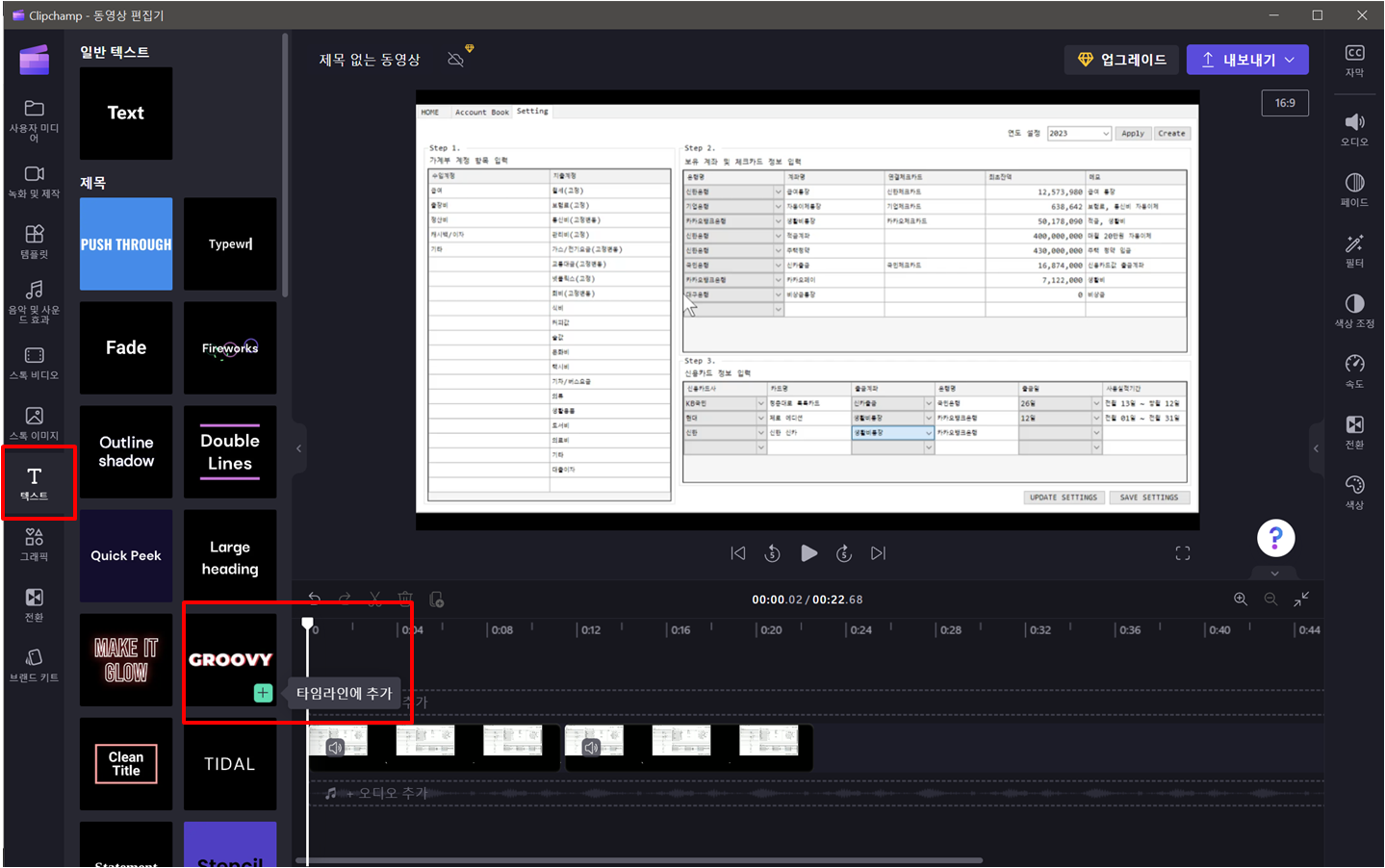Select the Large heading title style

230,556
